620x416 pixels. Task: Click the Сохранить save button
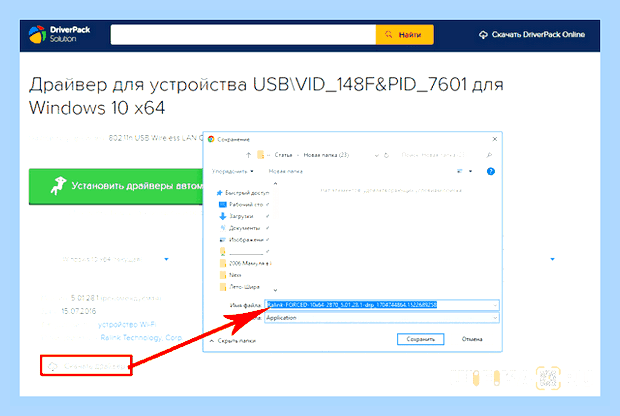pyautogui.click(x=420, y=339)
